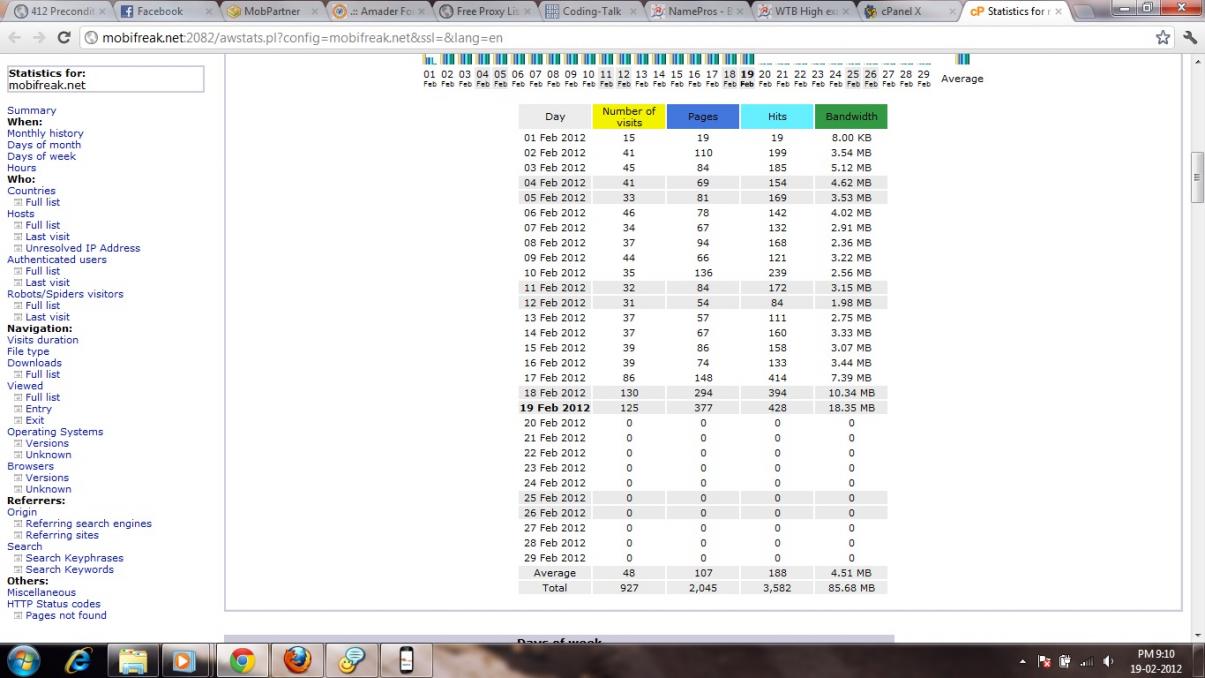Bookmark this page with the star icon
Image resolution: width=1205 pixels, height=678 pixels.
[1163, 37]
